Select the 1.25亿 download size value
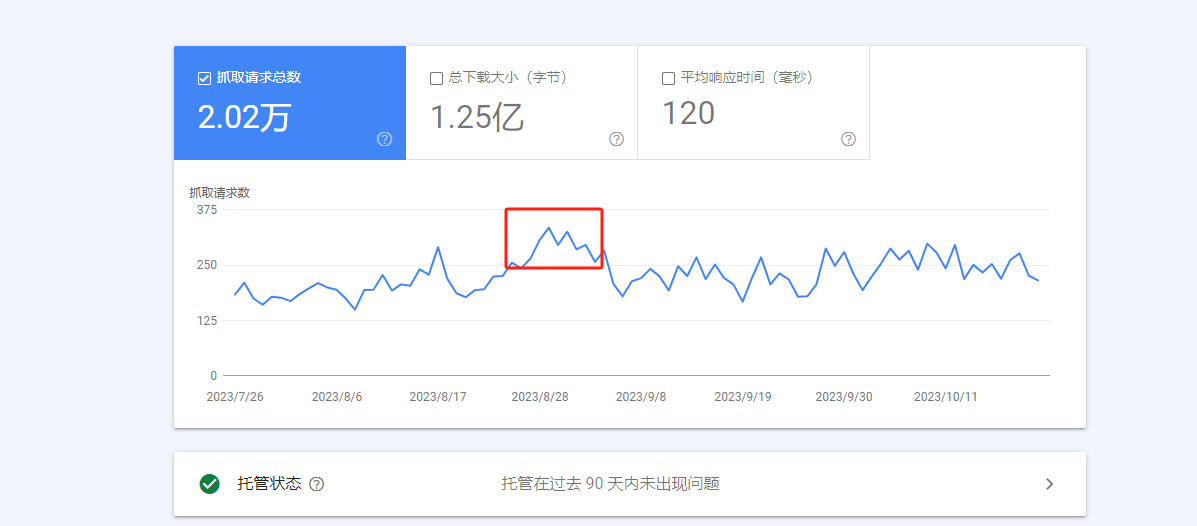The width and height of the screenshot is (1197, 526). [477, 117]
